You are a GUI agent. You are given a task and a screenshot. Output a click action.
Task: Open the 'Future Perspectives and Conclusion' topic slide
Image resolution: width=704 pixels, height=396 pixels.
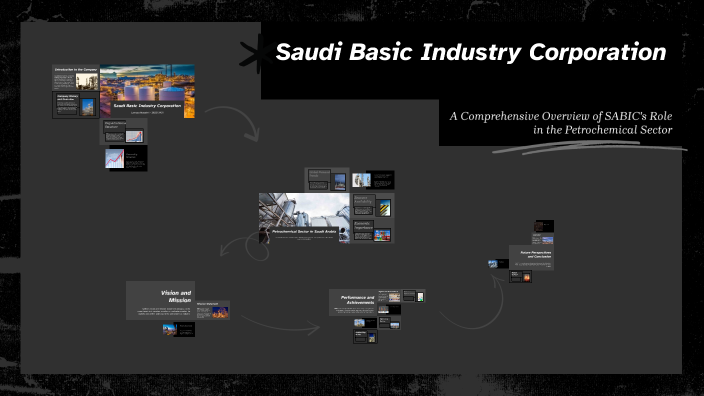click(531, 258)
